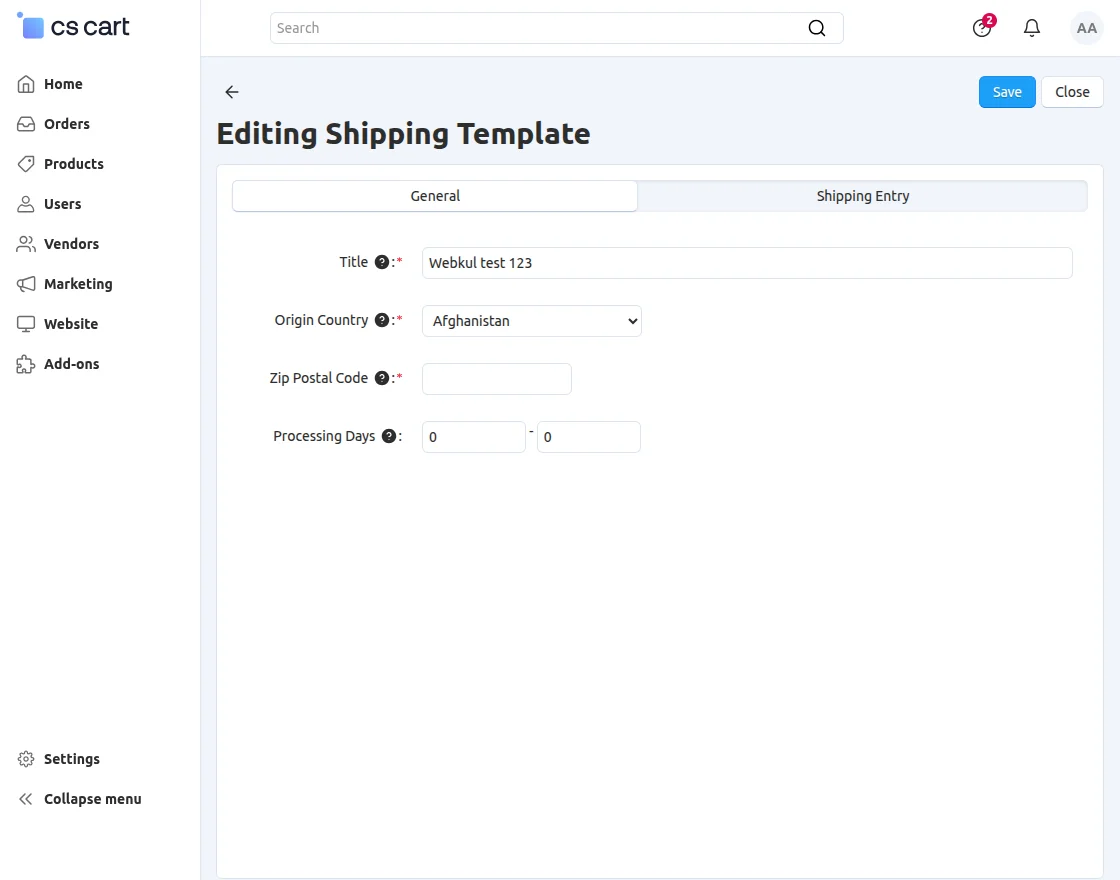Click the Website monitor icon
This screenshot has height=880, width=1120.
(x=26, y=324)
